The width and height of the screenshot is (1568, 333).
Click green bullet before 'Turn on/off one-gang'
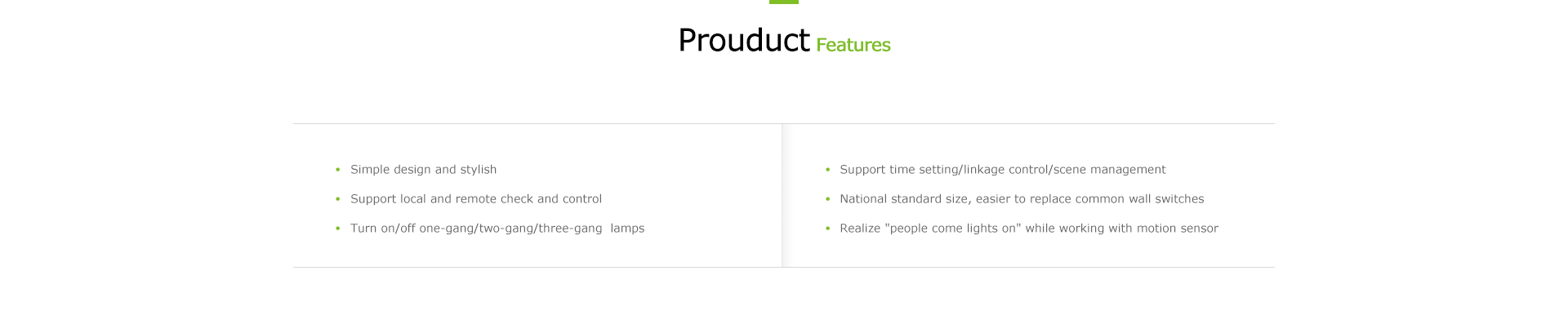point(337,229)
